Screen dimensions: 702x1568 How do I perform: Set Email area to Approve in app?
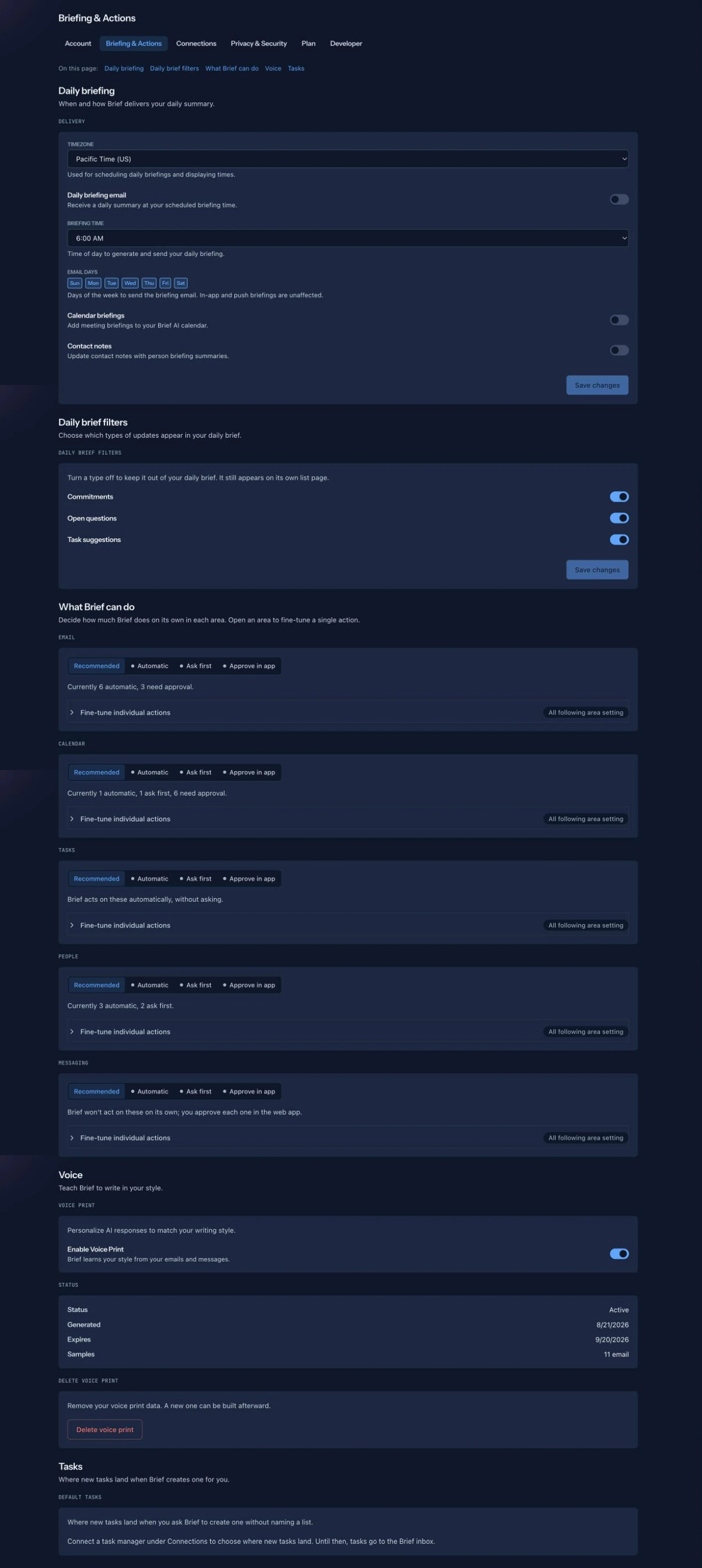[x=249, y=666]
